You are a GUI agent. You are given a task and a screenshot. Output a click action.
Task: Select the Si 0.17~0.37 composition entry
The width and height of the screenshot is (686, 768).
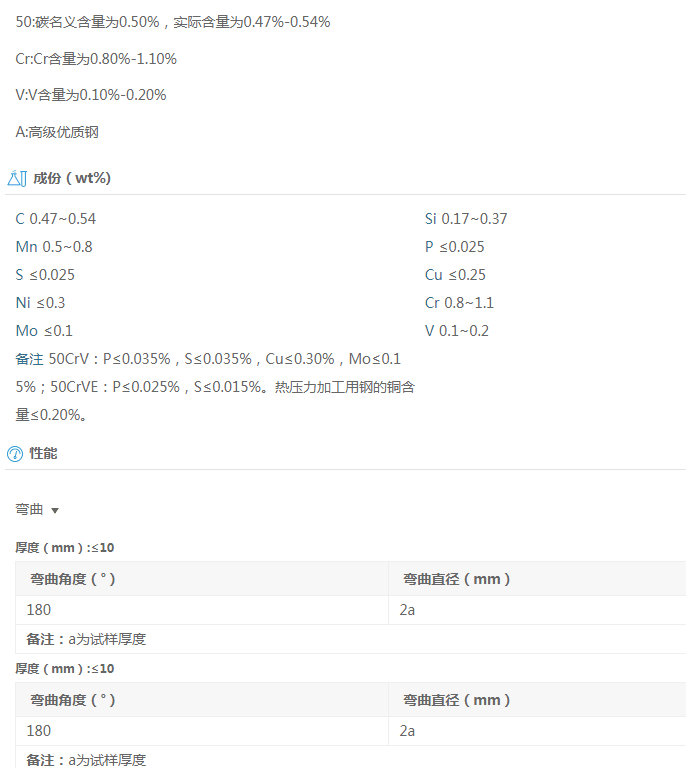coord(465,219)
